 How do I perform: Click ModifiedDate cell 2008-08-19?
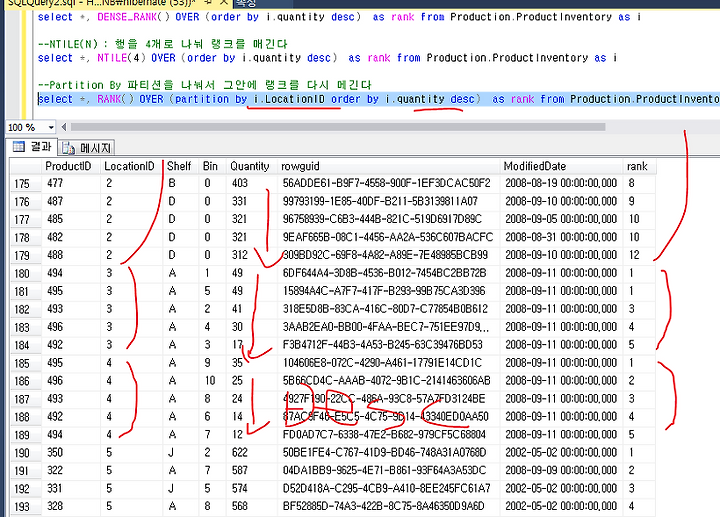[x=561, y=183]
